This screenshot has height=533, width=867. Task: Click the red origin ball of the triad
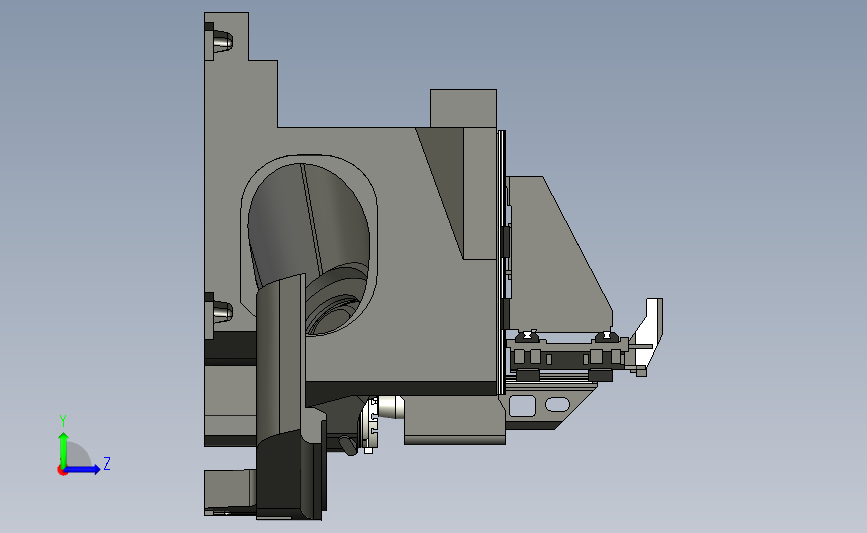[62, 471]
